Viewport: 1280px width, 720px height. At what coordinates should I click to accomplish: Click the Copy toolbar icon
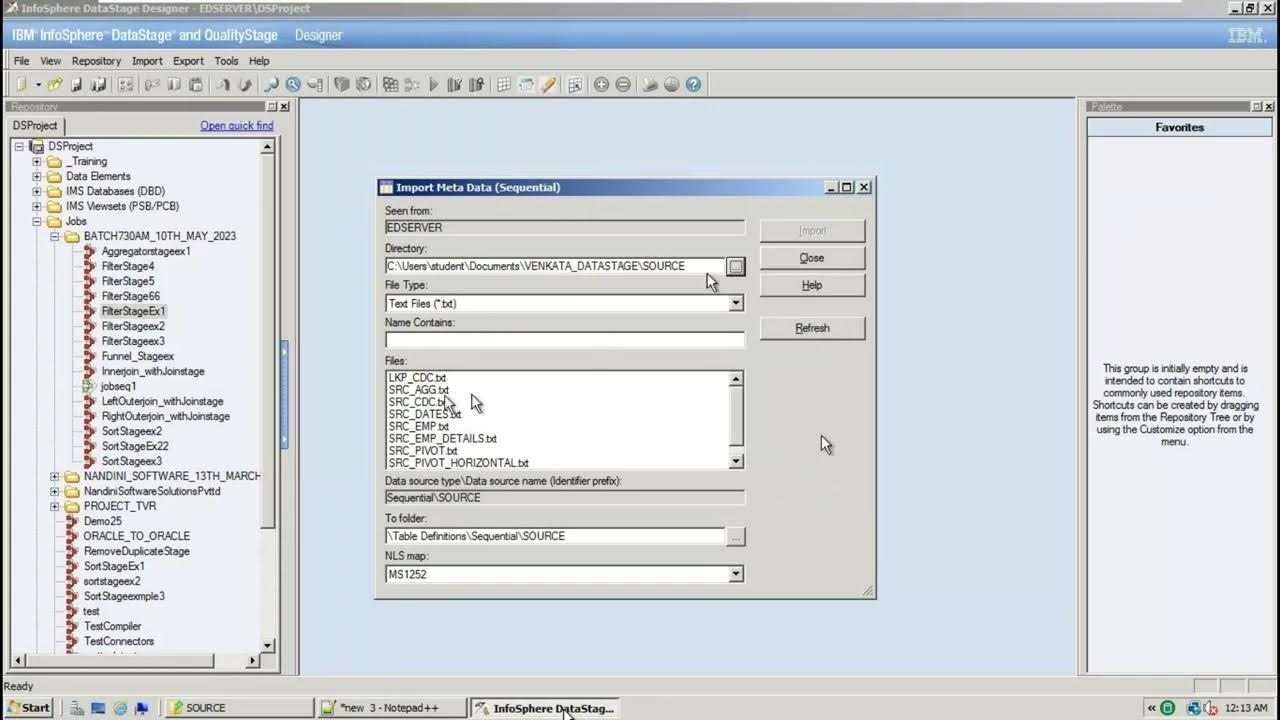click(174, 85)
